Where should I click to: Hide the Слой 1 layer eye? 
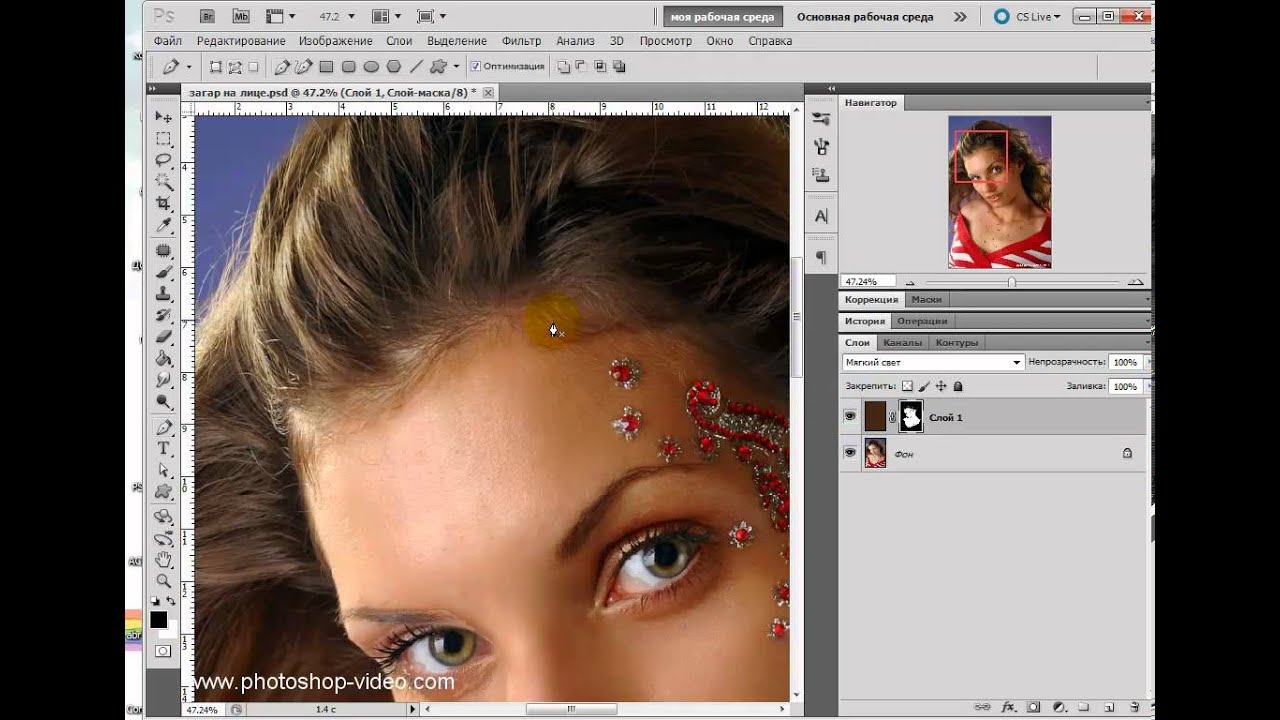coord(850,417)
